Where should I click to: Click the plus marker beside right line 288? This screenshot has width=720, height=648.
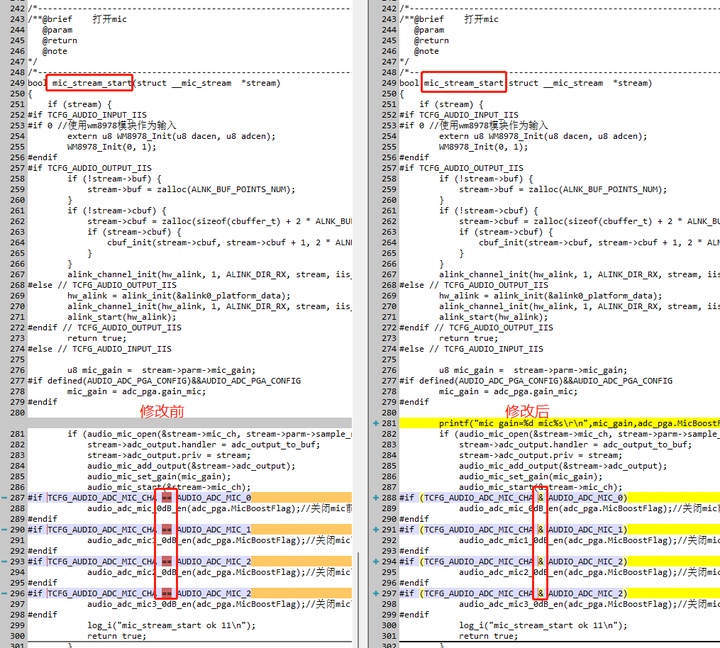[x=376, y=498]
